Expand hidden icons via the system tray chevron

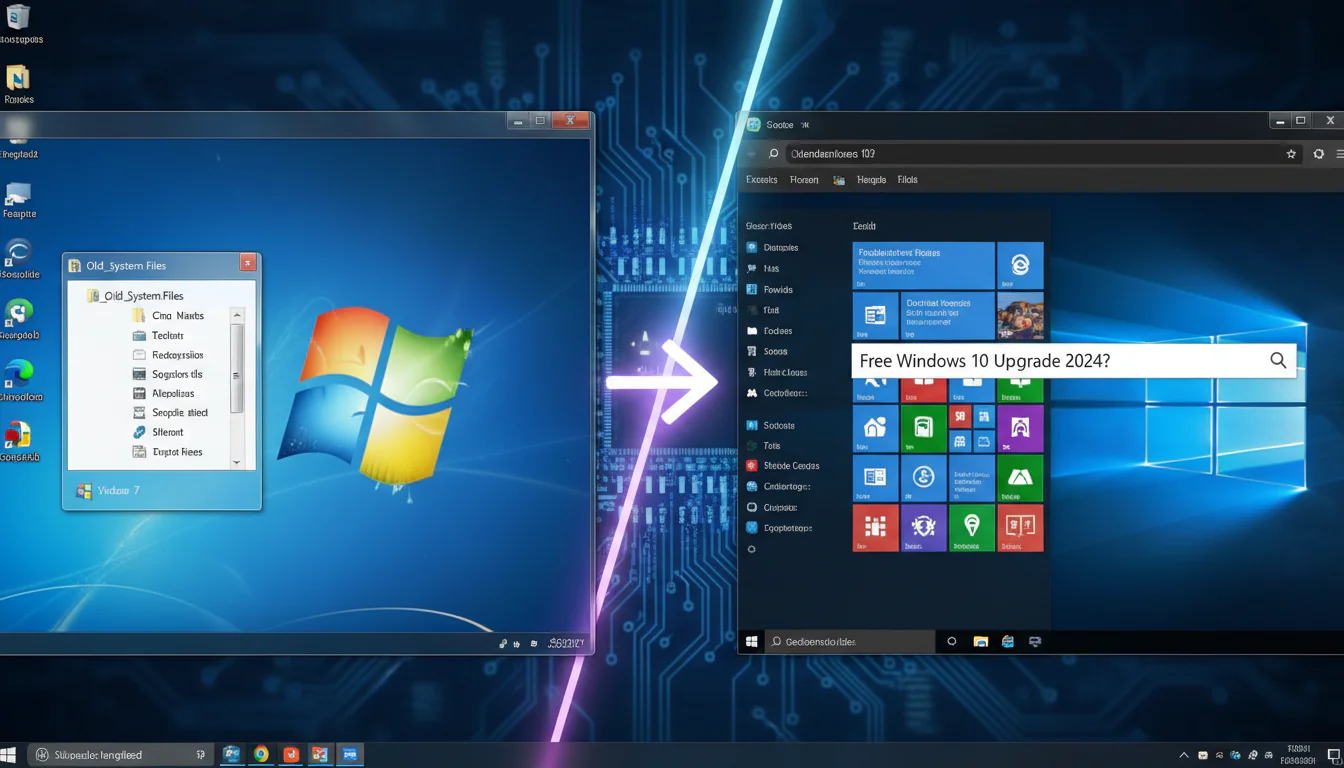point(1183,754)
